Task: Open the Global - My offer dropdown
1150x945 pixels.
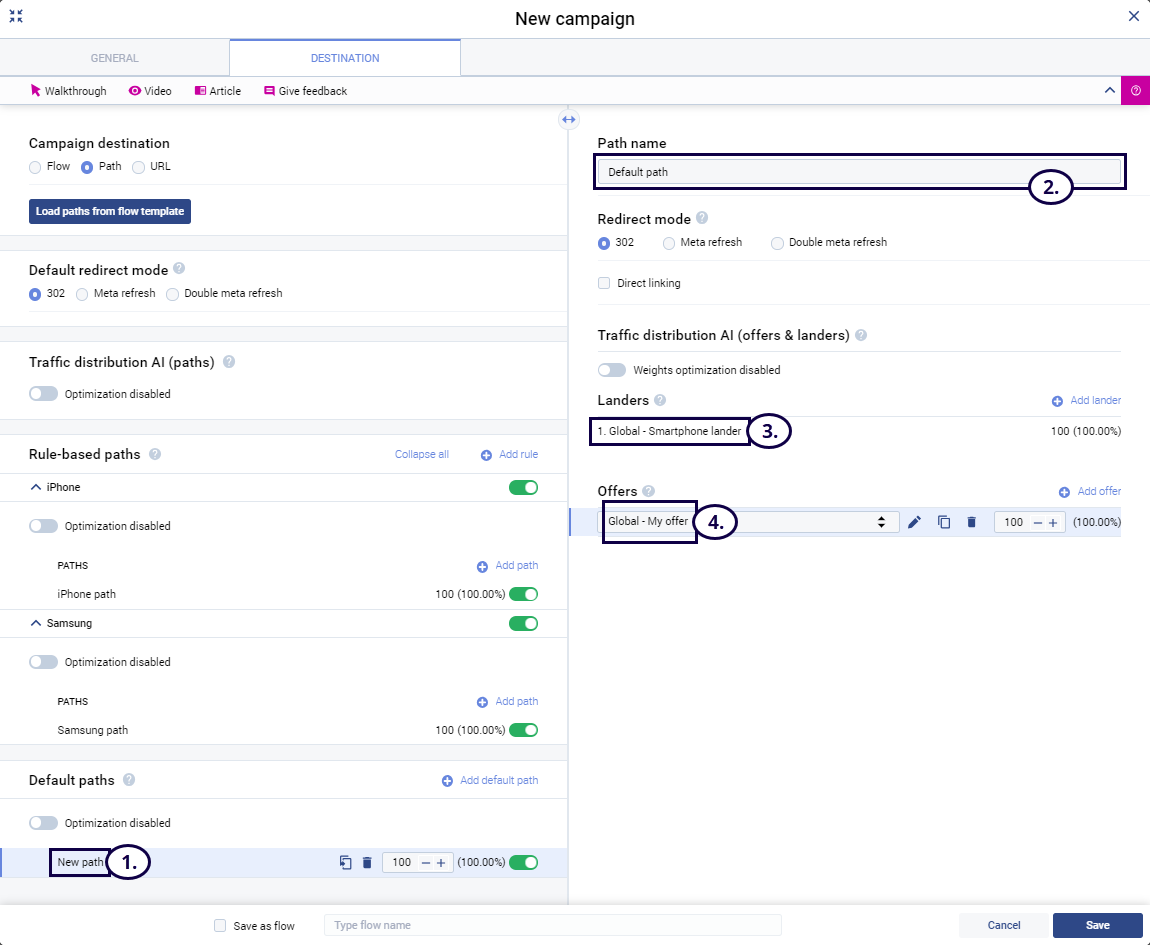Action: click(x=748, y=522)
